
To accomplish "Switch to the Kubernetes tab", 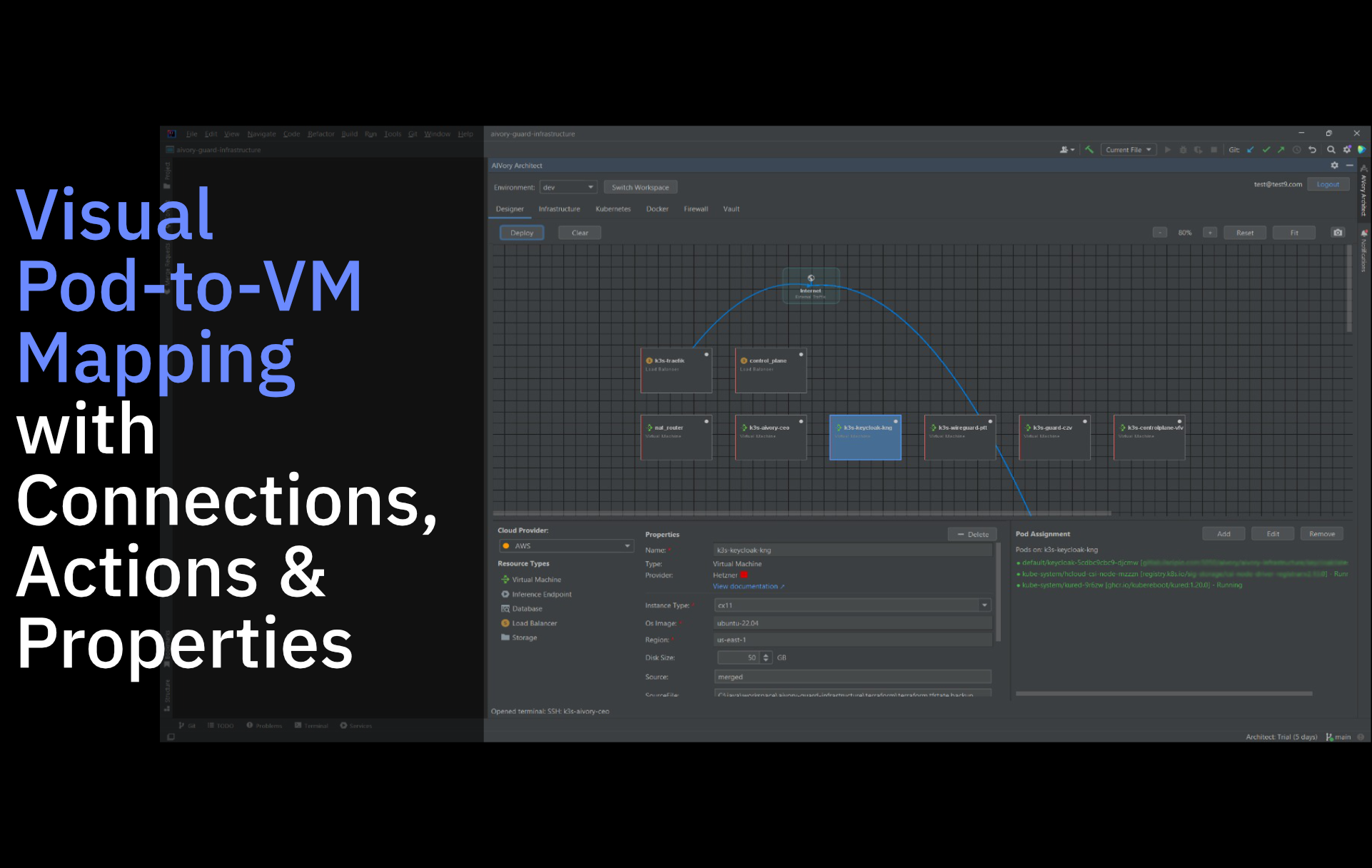I will tap(612, 208).
